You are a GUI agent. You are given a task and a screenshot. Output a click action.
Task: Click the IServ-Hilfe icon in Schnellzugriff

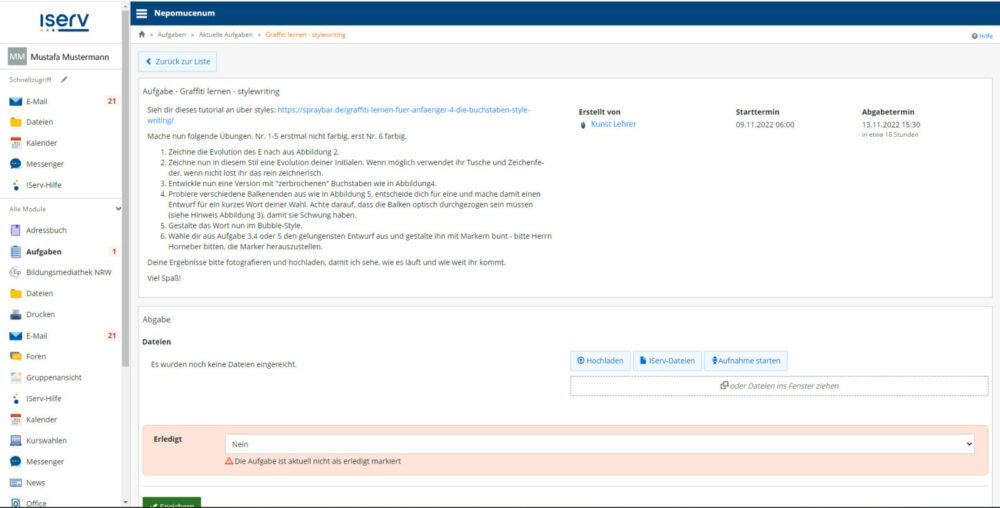(15, 185)
